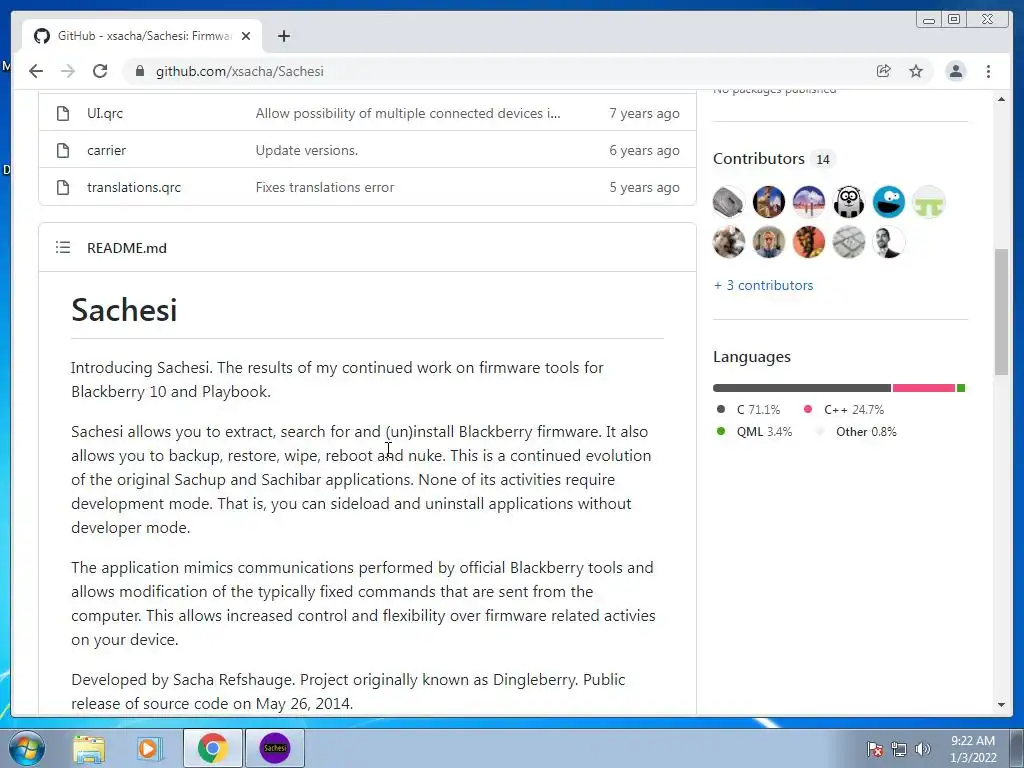Click the pink C++ segment of language bar
Image resolution: width=1024 pixels, height=768 pixels.
[923, 388]
